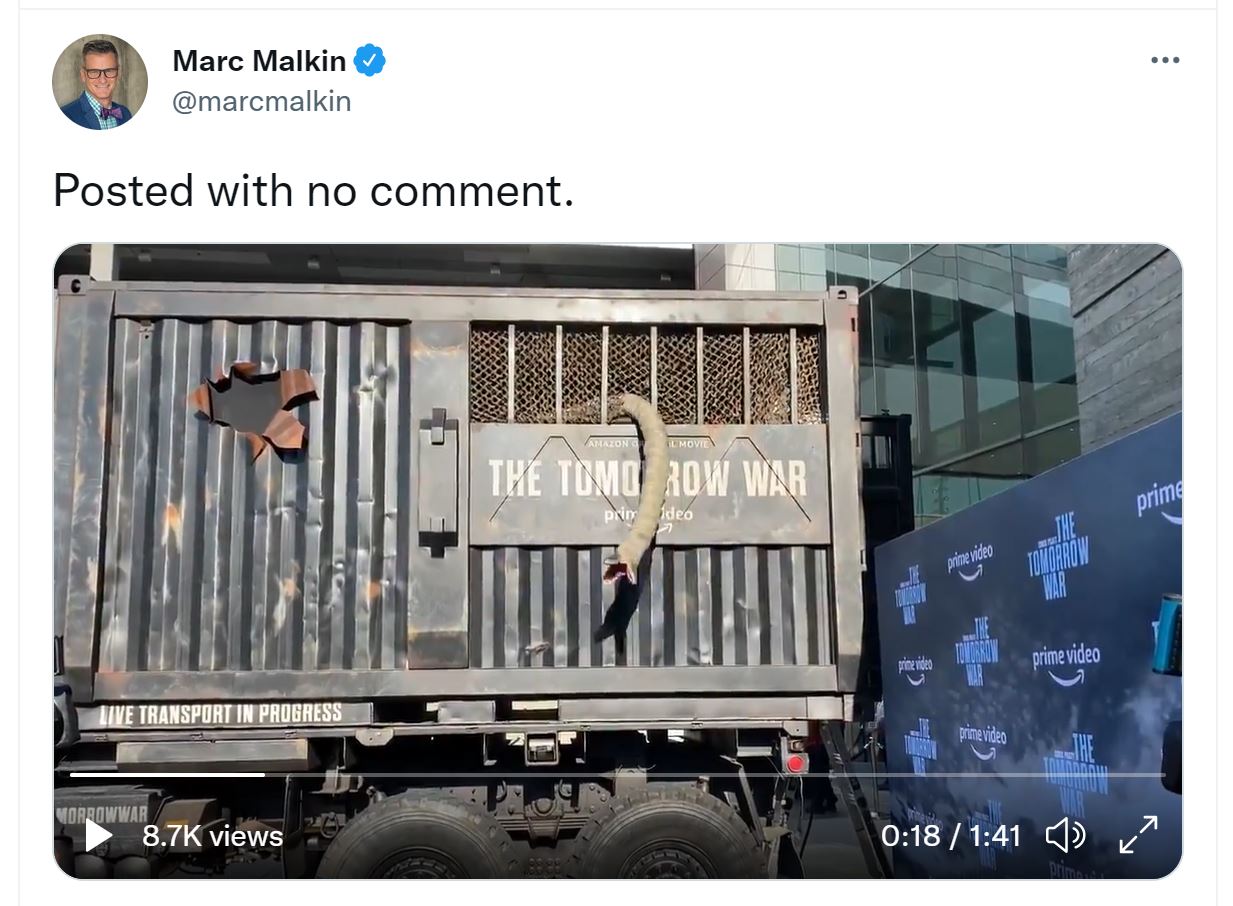Click the 'Posted with no comment.' tweet text
Image resolution: width=1233 pixels, height=906 pixels.
(313, 190)
